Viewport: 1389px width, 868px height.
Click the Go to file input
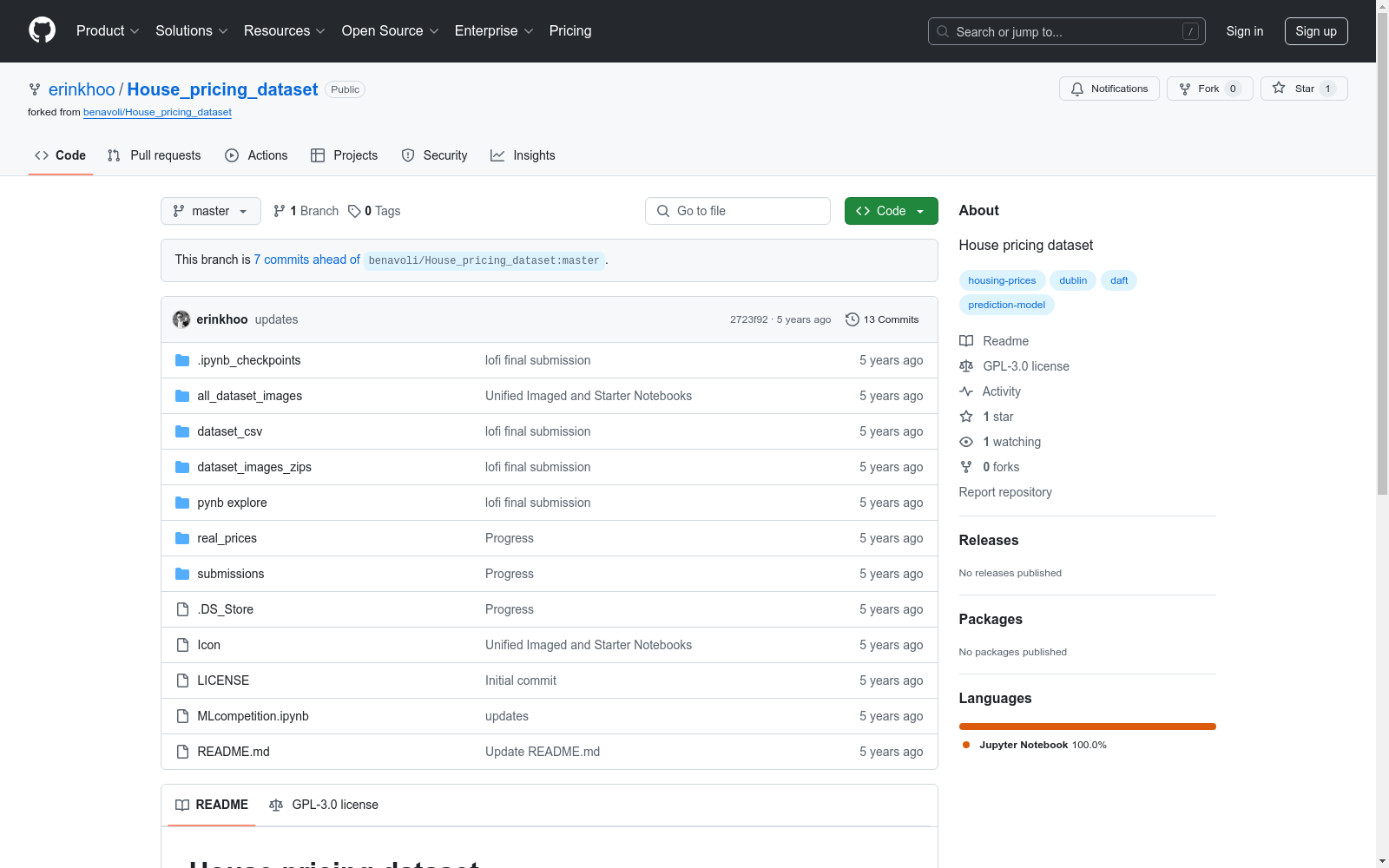tap(738, 211)
